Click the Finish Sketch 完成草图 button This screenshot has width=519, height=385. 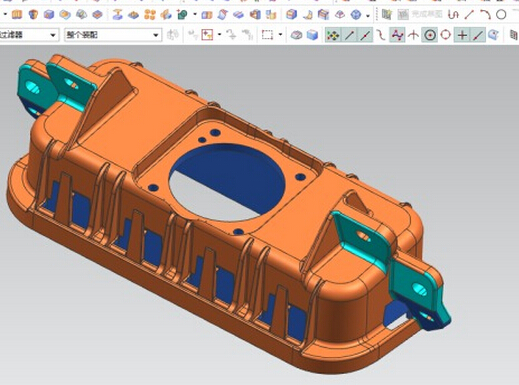[x=420, y=14]
